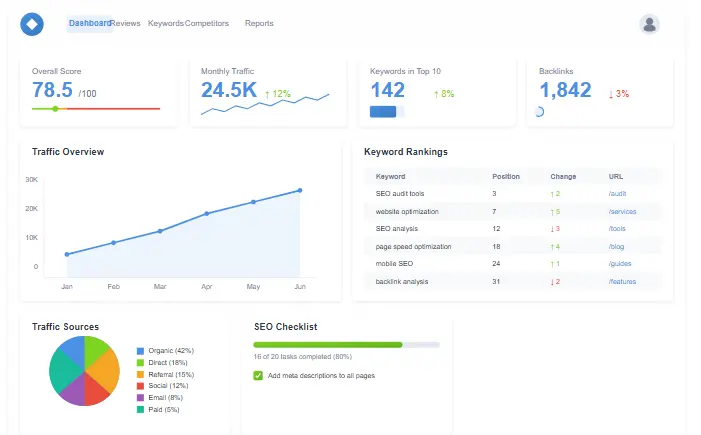Open the Reports tab
The height and width of the screenshot is (435, 701).
coord(259,23)
